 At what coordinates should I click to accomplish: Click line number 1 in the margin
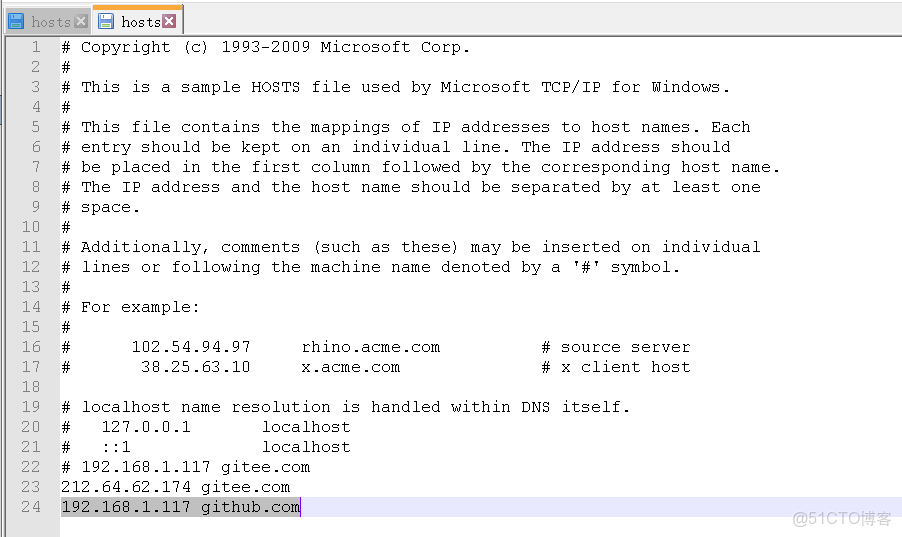(36, 47)
